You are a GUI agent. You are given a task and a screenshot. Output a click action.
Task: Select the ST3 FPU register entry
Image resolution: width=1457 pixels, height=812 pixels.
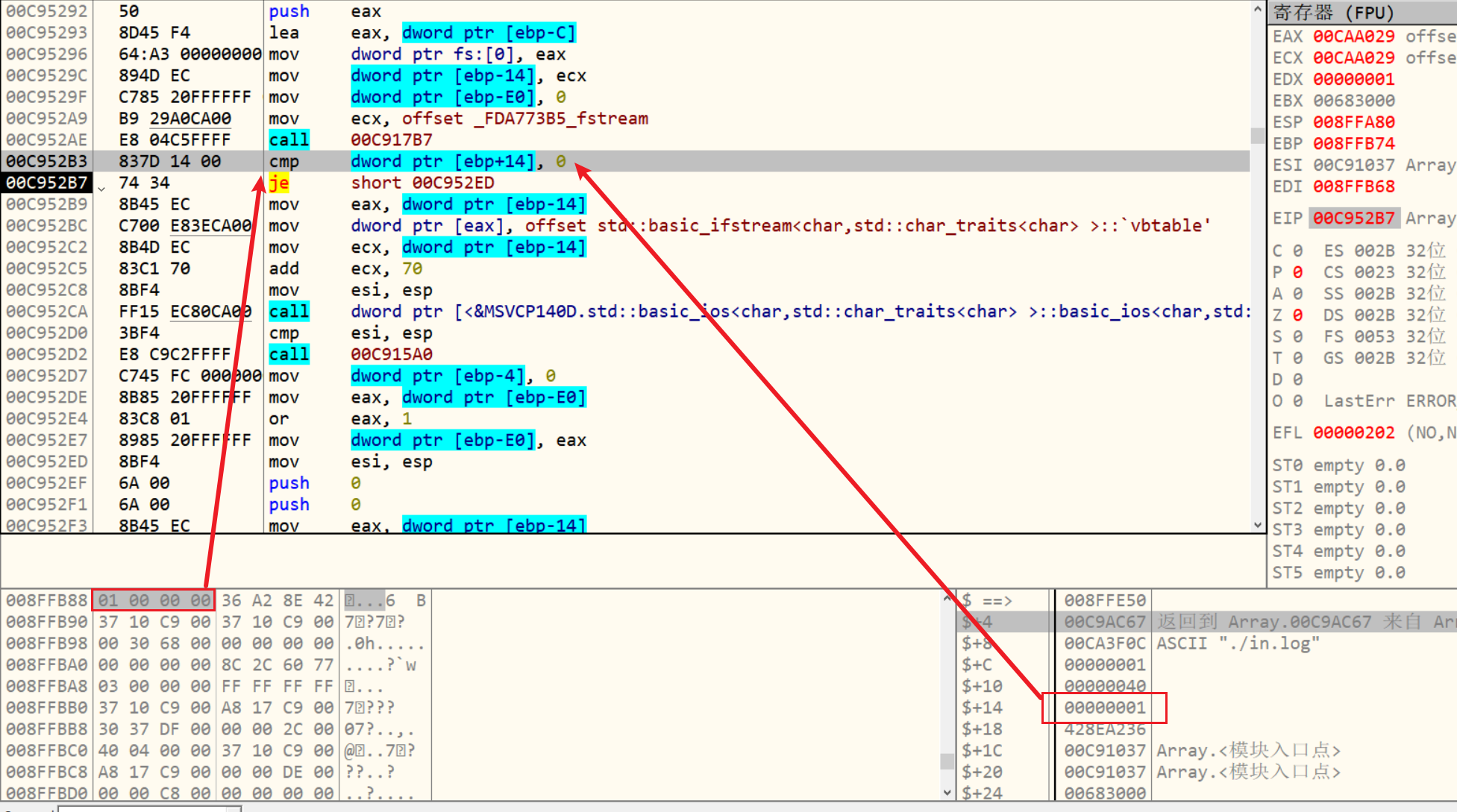click(1339, 530)
